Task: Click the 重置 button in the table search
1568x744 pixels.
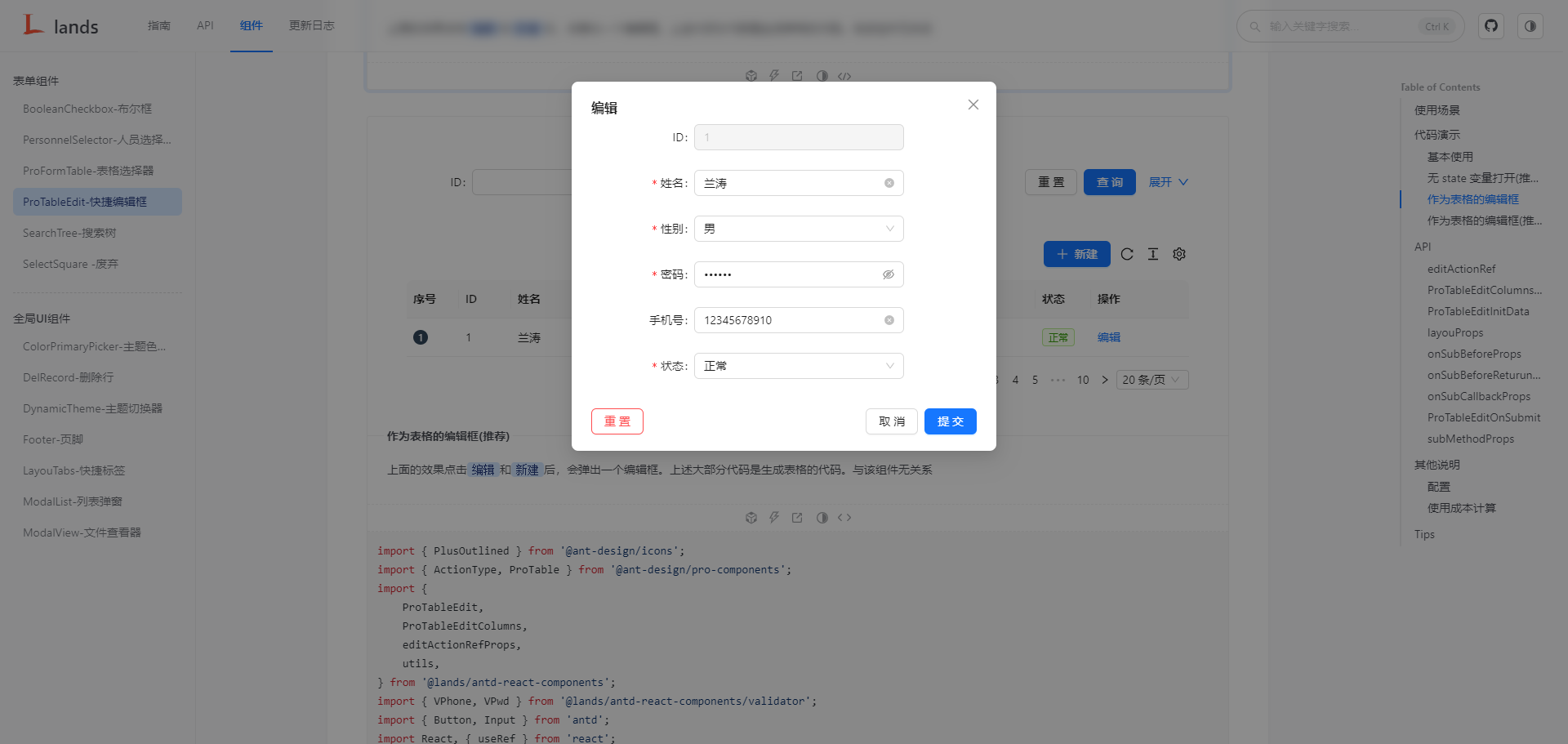Action: (x=1051, y=182)
